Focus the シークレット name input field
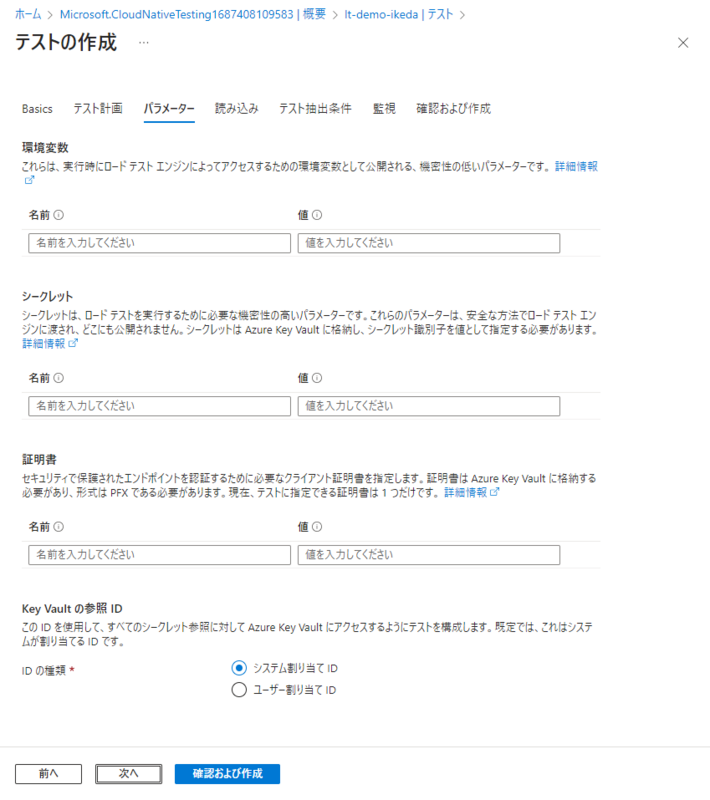This screenshot has width=710, height=800. (160, 406)
